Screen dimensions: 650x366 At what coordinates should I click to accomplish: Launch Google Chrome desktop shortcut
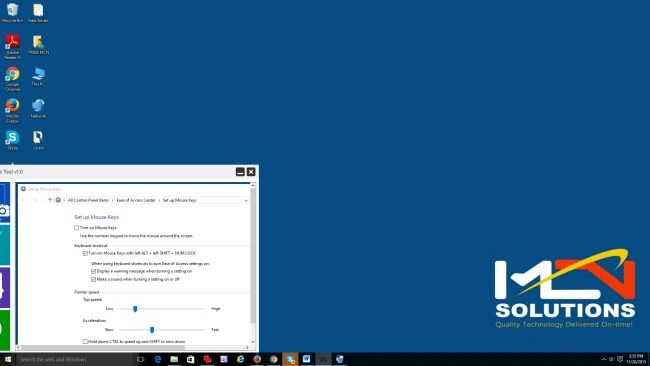(12, 79)
